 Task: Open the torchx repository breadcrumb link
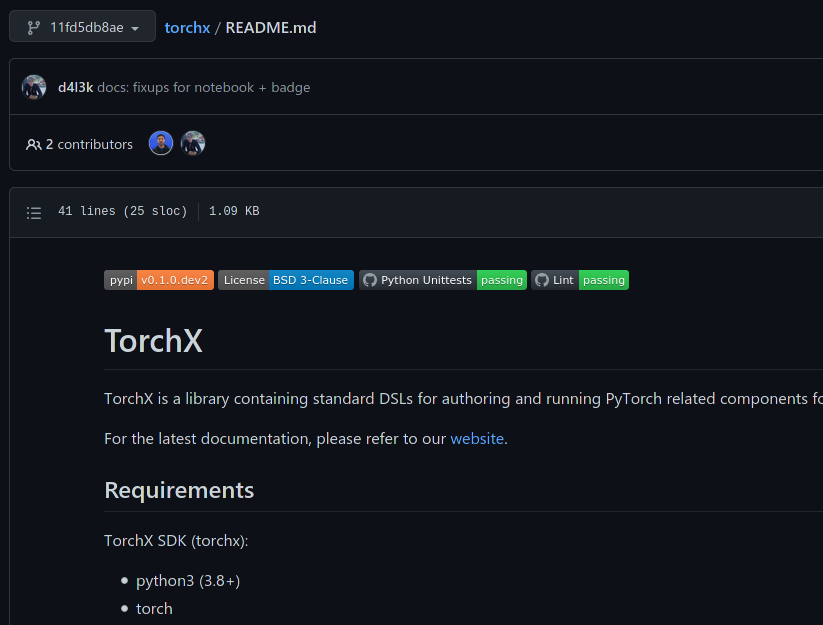click(187, 28)
